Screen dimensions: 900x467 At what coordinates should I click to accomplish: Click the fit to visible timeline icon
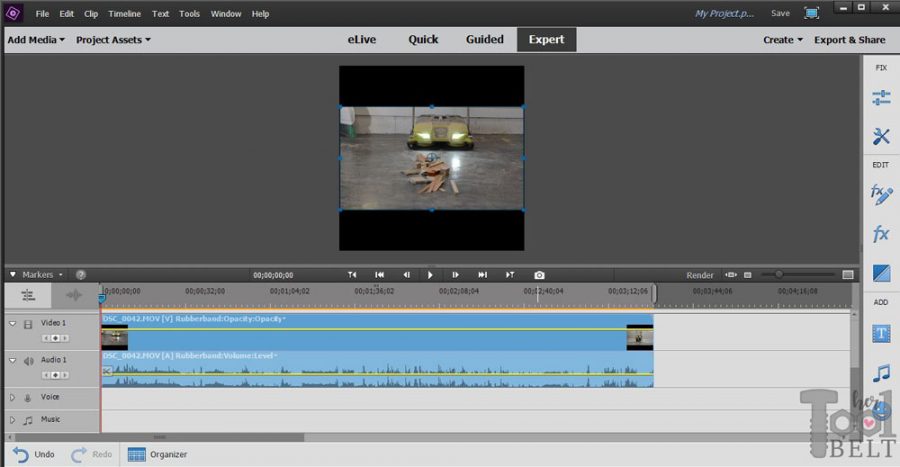point(731,275)
